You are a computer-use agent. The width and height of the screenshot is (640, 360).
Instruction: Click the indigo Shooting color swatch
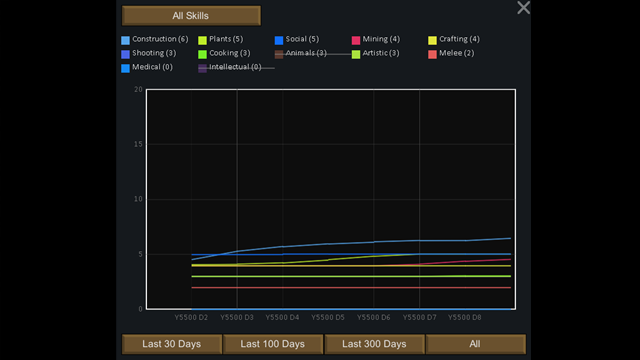[x=125, y=54]
